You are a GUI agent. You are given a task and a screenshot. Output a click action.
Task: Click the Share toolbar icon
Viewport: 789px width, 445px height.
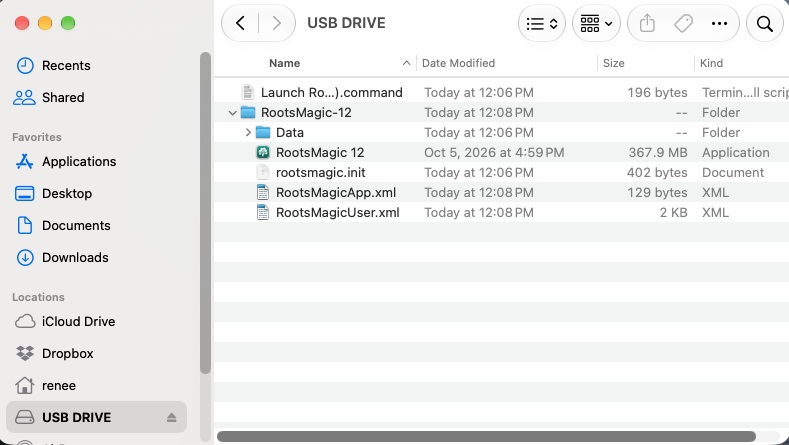coord(647,24)
